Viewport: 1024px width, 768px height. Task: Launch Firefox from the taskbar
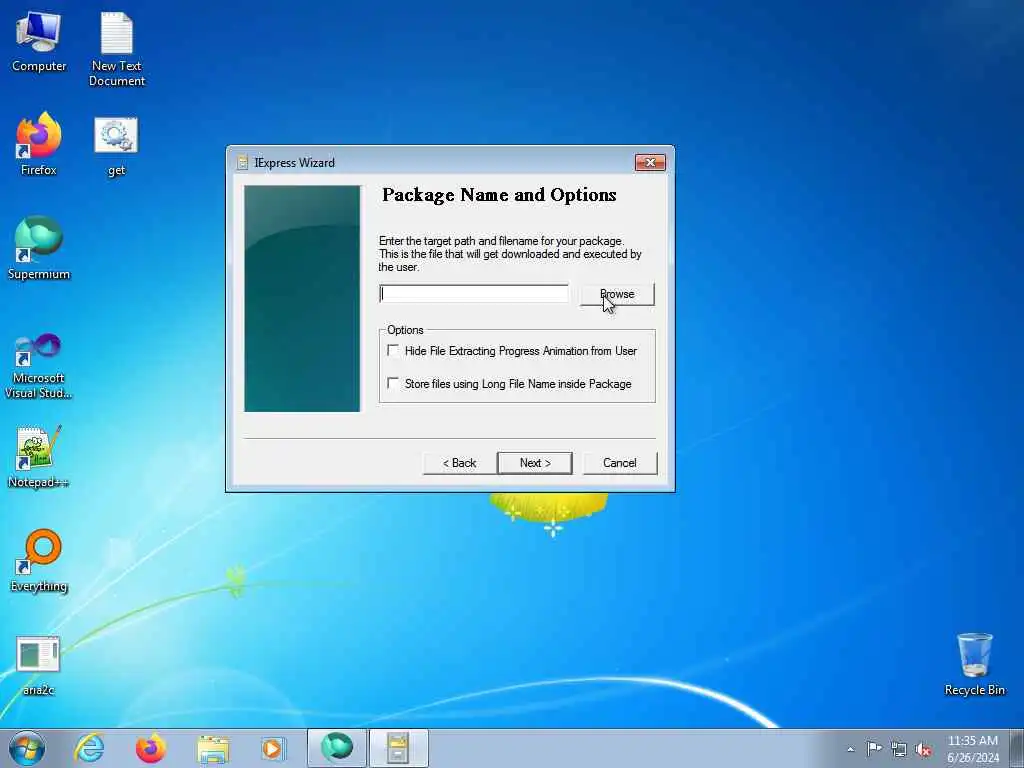(151, 748)
